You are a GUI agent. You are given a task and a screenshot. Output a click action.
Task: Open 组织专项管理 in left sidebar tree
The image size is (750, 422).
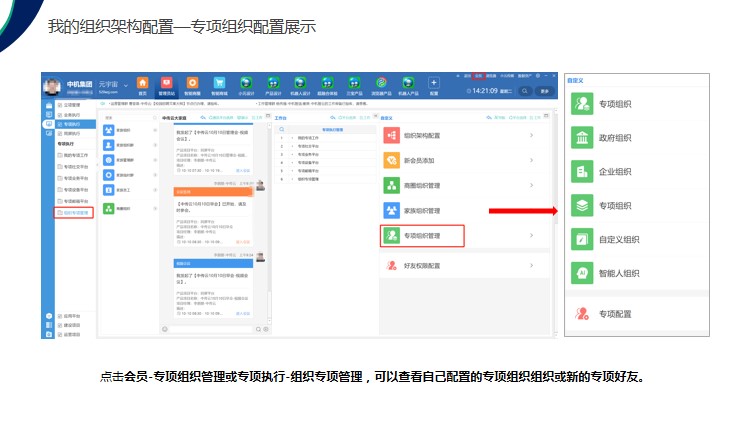click(74, 212)
